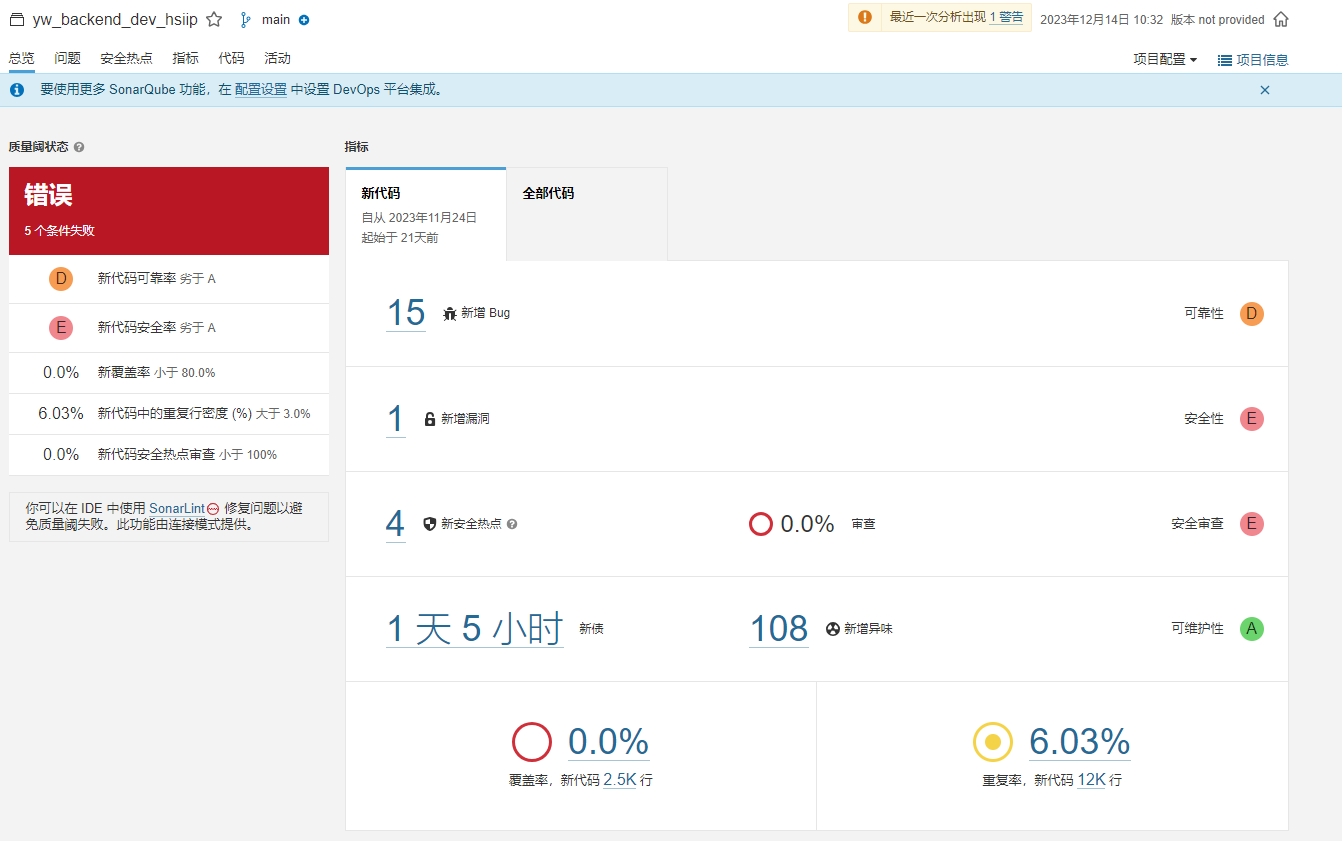Click the E rating badge for 安全审查
Image resolution: width=1342 pixels, height=841 pixels.
(x=1251, y=524)
